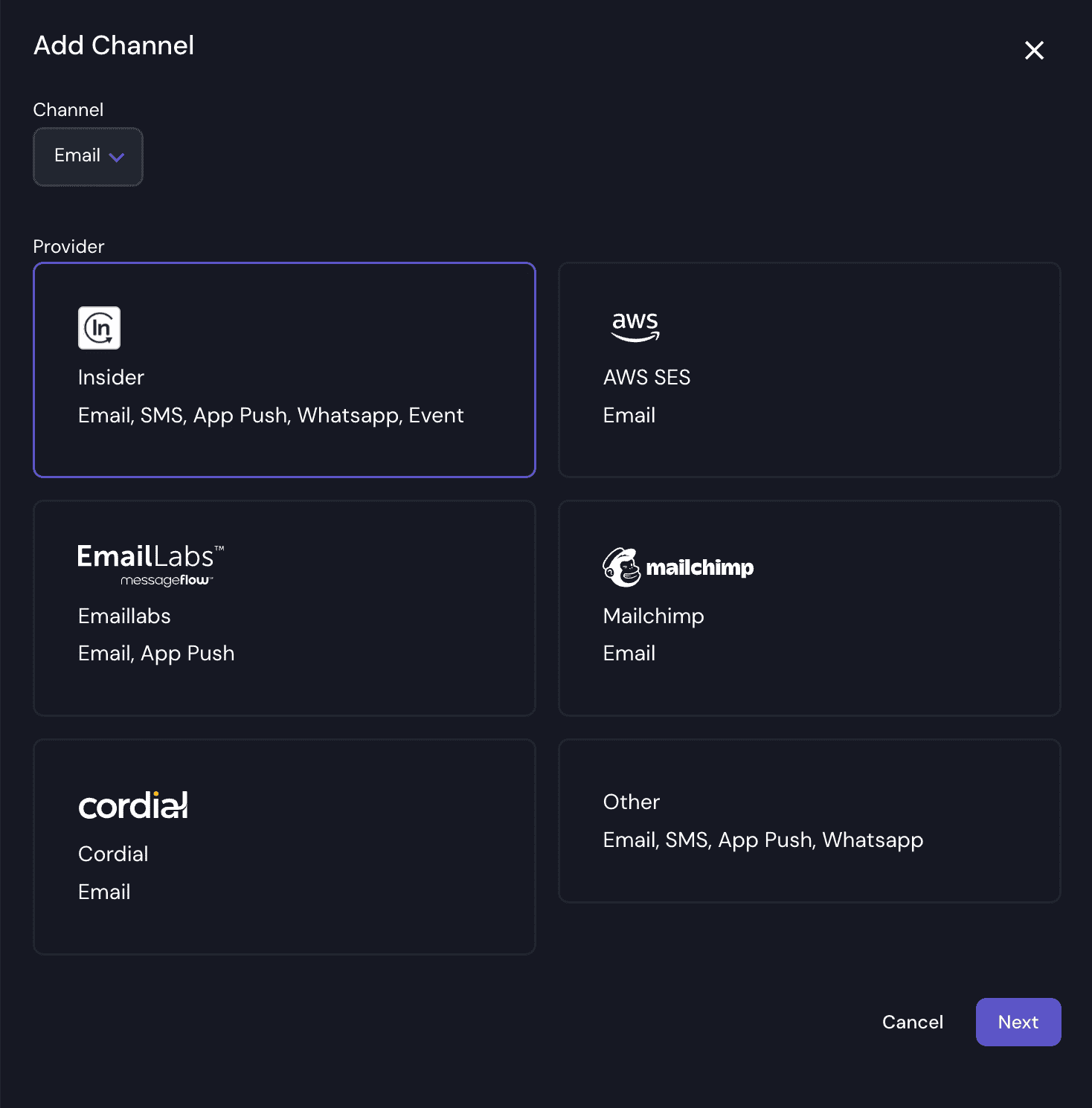Viewport: 1092px width, 1108px height.
Task: Select the Mailchimp provider name text
Action: [x=653, y=616]
